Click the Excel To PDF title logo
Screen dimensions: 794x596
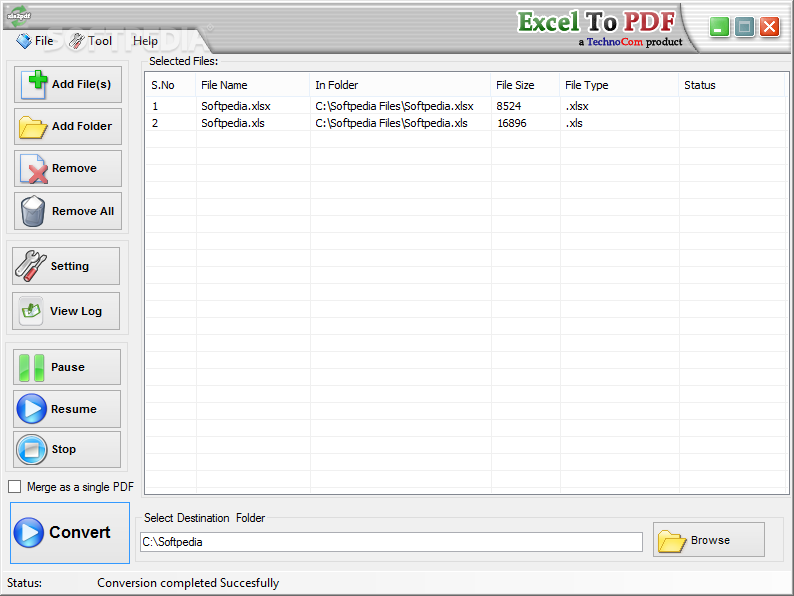(597, 22)
